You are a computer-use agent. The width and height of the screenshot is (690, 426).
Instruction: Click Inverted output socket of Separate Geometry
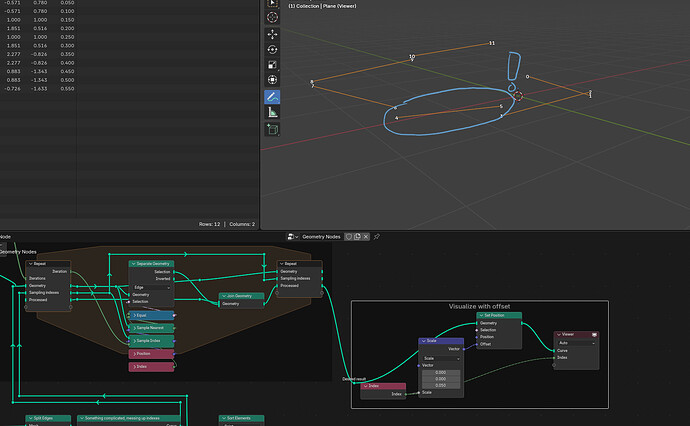174,279
